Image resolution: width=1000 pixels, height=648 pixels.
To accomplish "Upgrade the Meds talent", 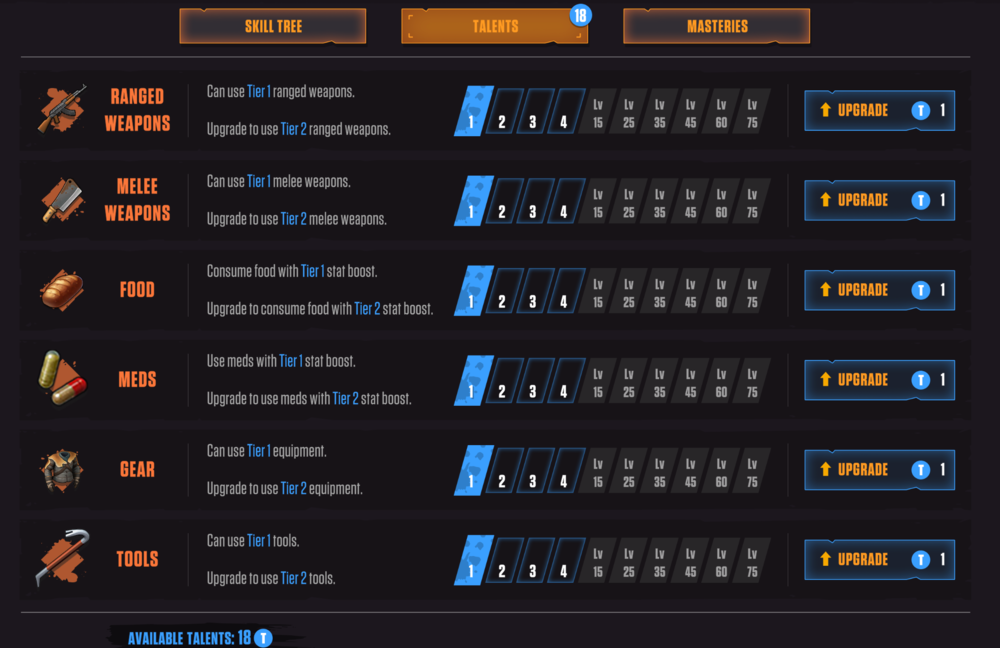I will 879,380.
